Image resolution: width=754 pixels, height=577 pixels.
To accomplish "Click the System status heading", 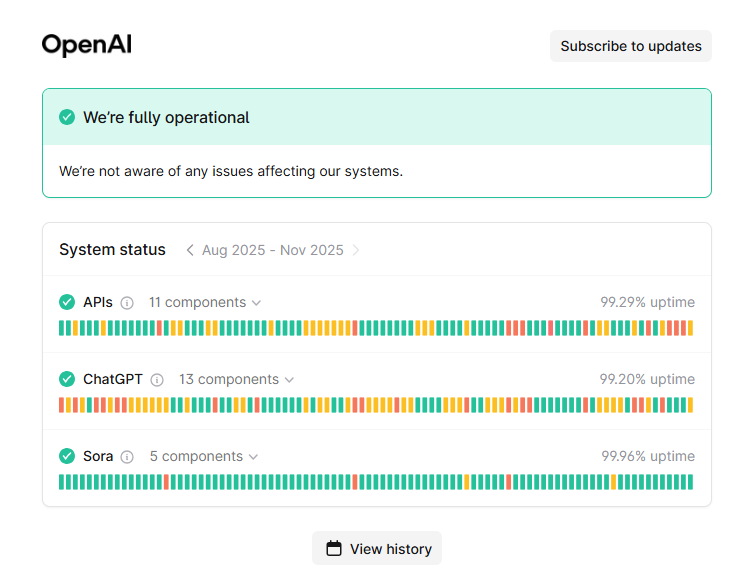I will [x=112, y=250].
